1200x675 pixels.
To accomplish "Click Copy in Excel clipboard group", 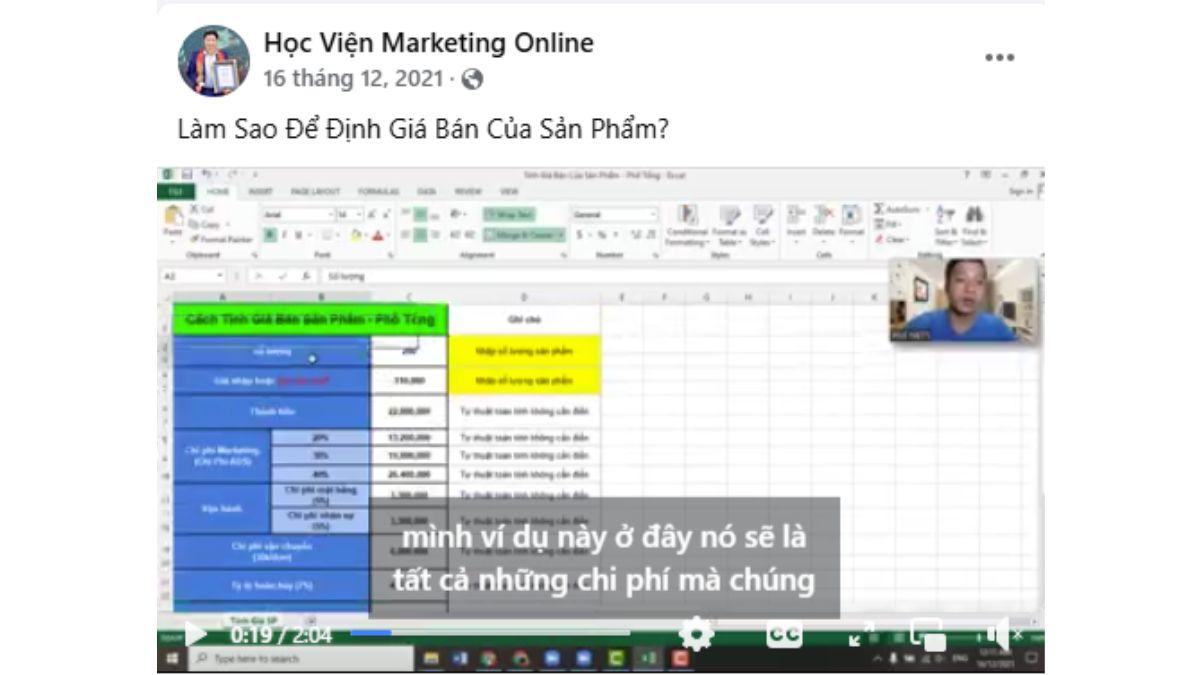I will 205,225.
